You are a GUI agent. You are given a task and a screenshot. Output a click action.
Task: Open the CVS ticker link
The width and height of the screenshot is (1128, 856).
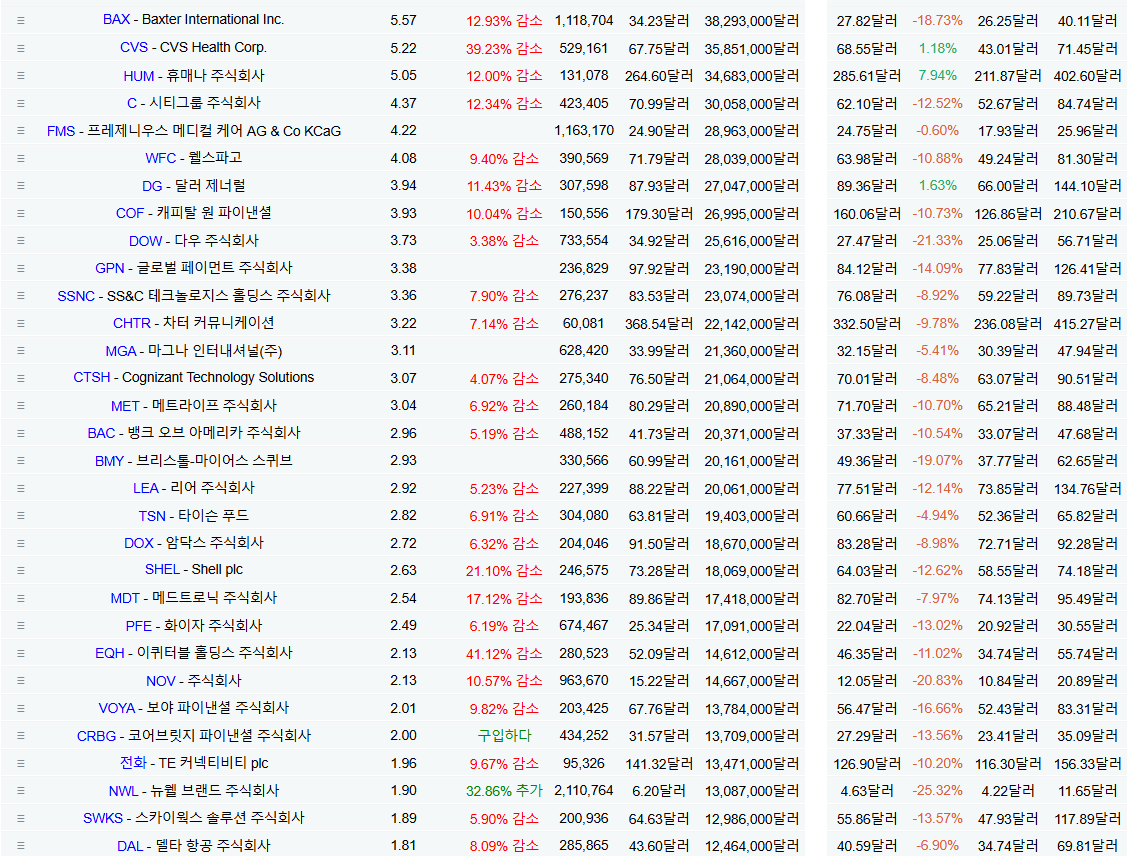click(133, 48)
